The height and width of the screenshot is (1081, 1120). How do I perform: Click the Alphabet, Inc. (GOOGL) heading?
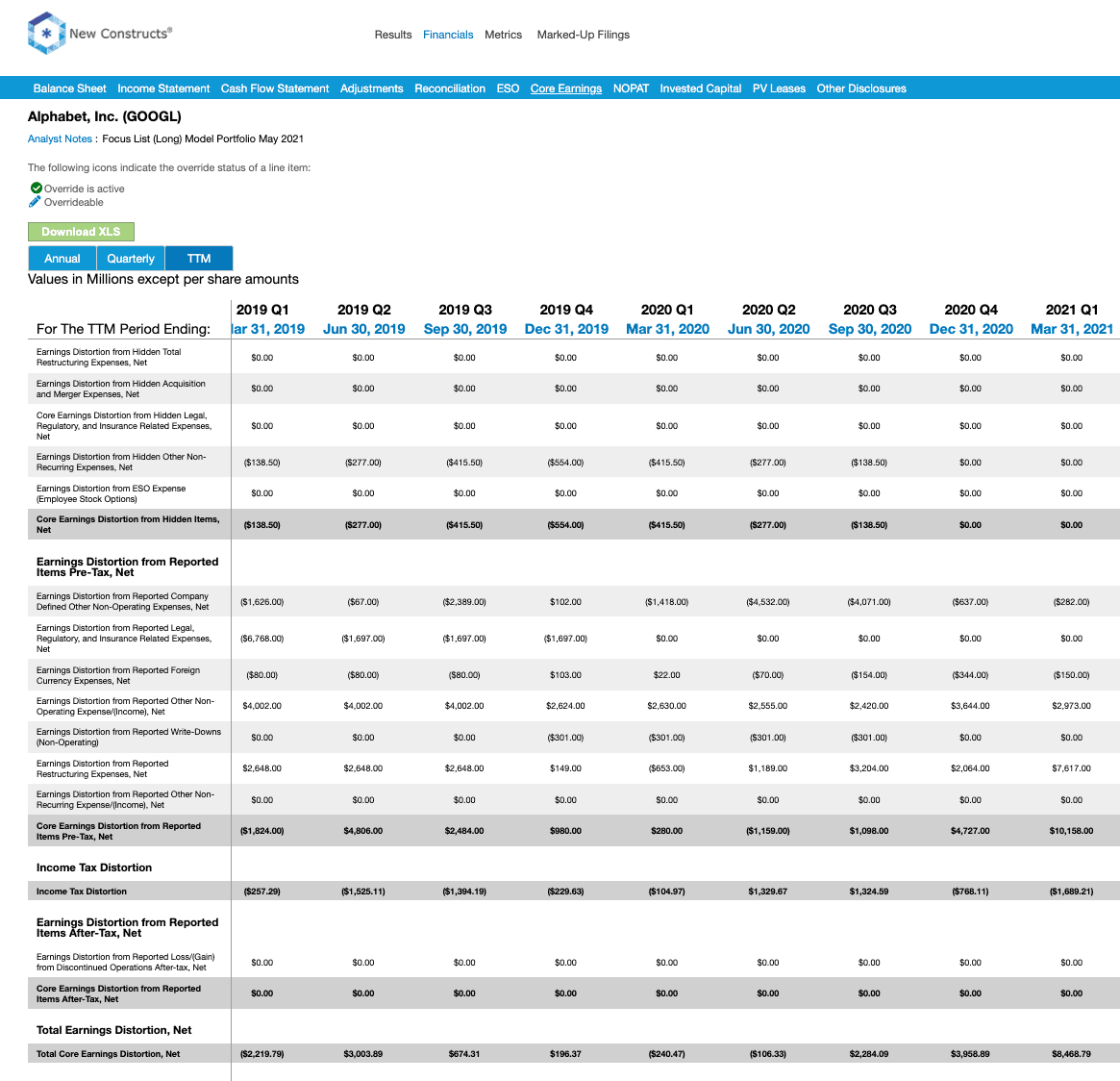pos(104,116)
